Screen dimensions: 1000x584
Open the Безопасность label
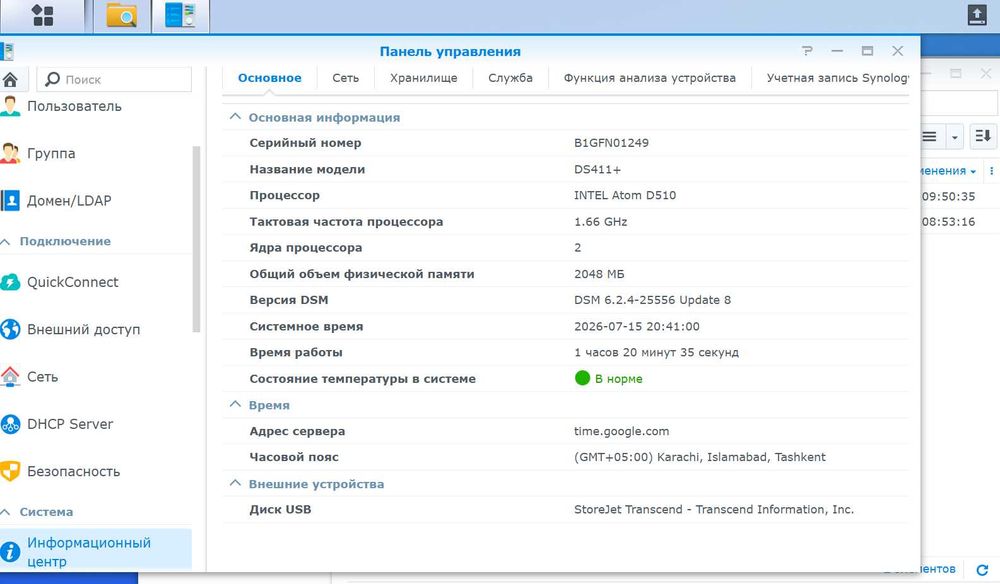tap(73, 471)
